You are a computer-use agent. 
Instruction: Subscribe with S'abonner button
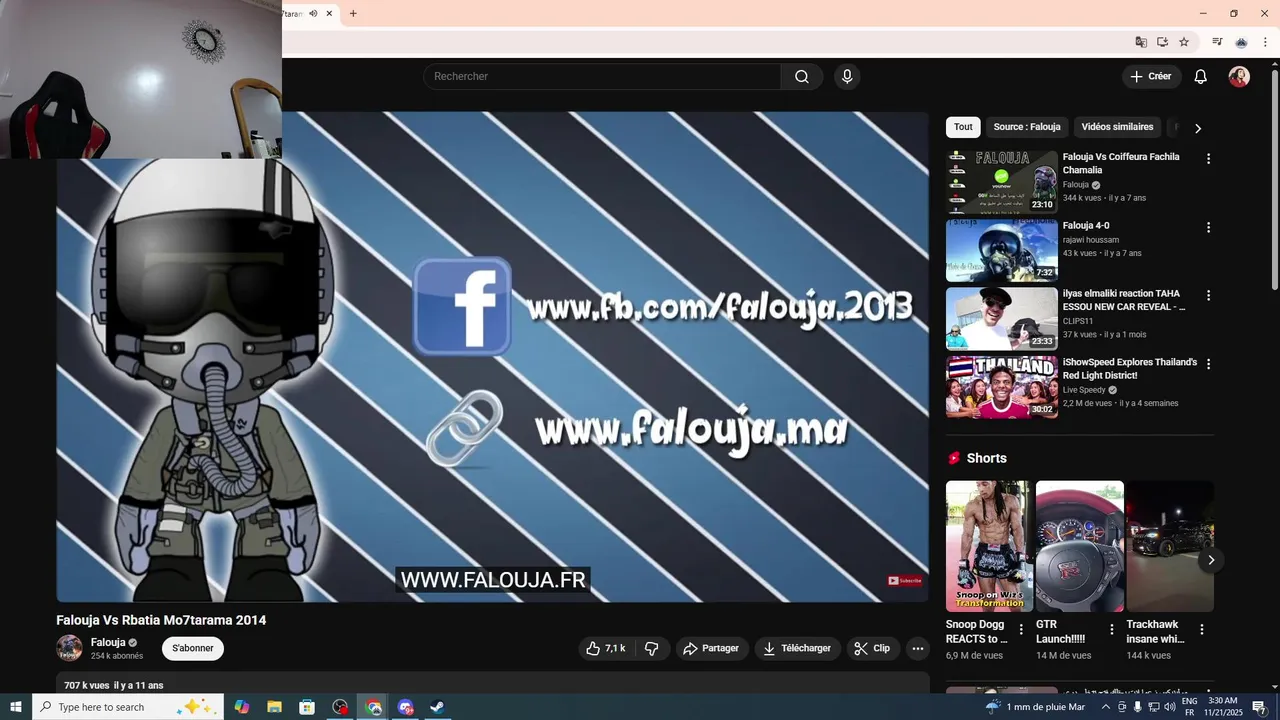pyautogui.click(x=193, y=648)
